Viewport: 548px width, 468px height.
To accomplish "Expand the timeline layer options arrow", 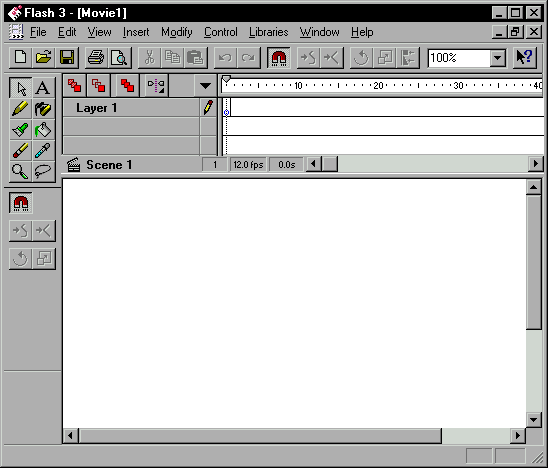I will 205,86.
